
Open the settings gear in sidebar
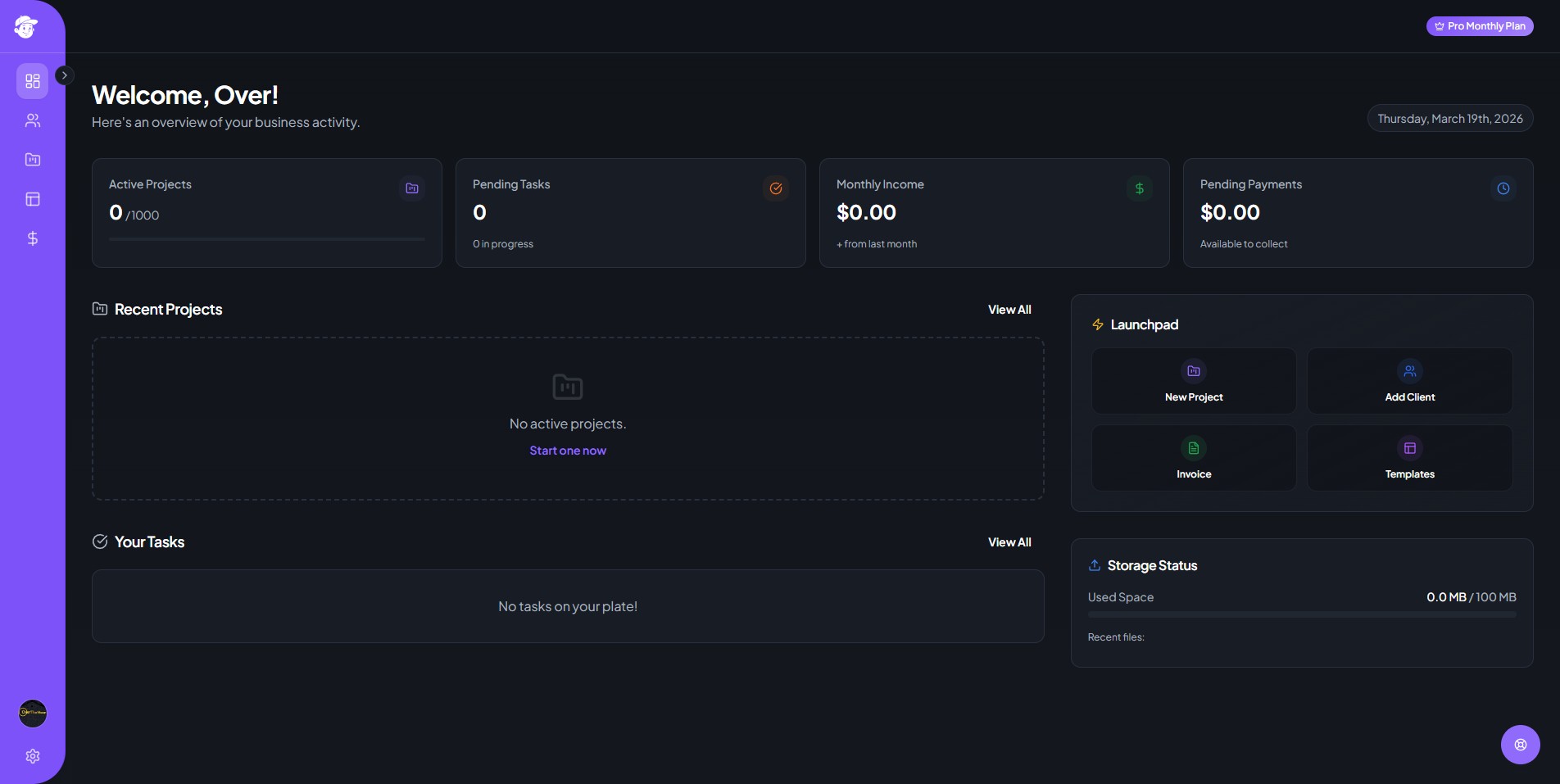pyautogui.click(x=33, y=756)
